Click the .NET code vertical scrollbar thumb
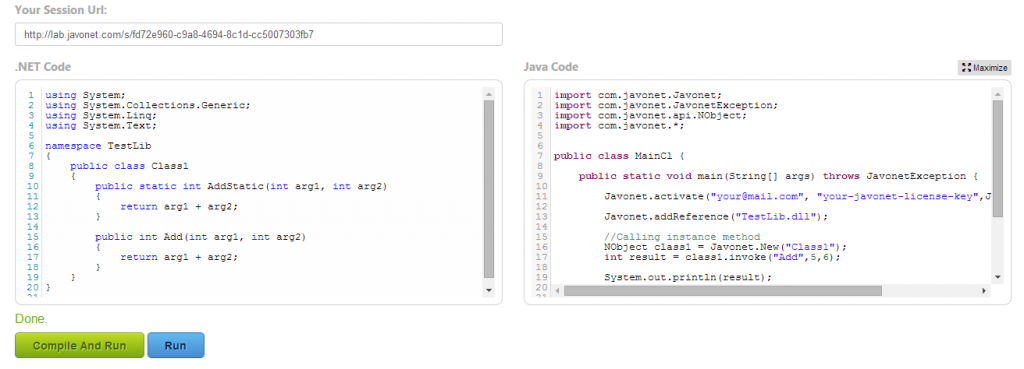 489,189
